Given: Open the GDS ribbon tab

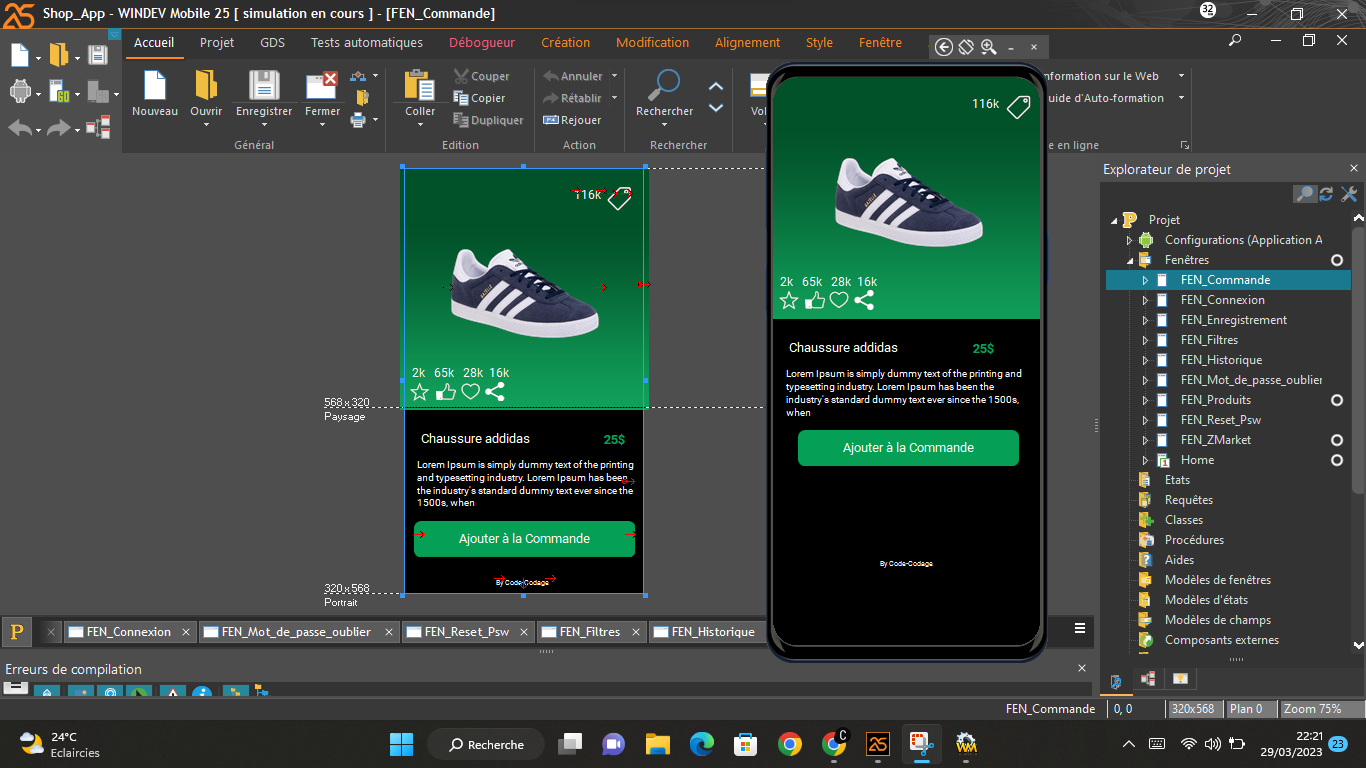Looking at the screenshot, I should pyautogui.click(x=272, y=43).
